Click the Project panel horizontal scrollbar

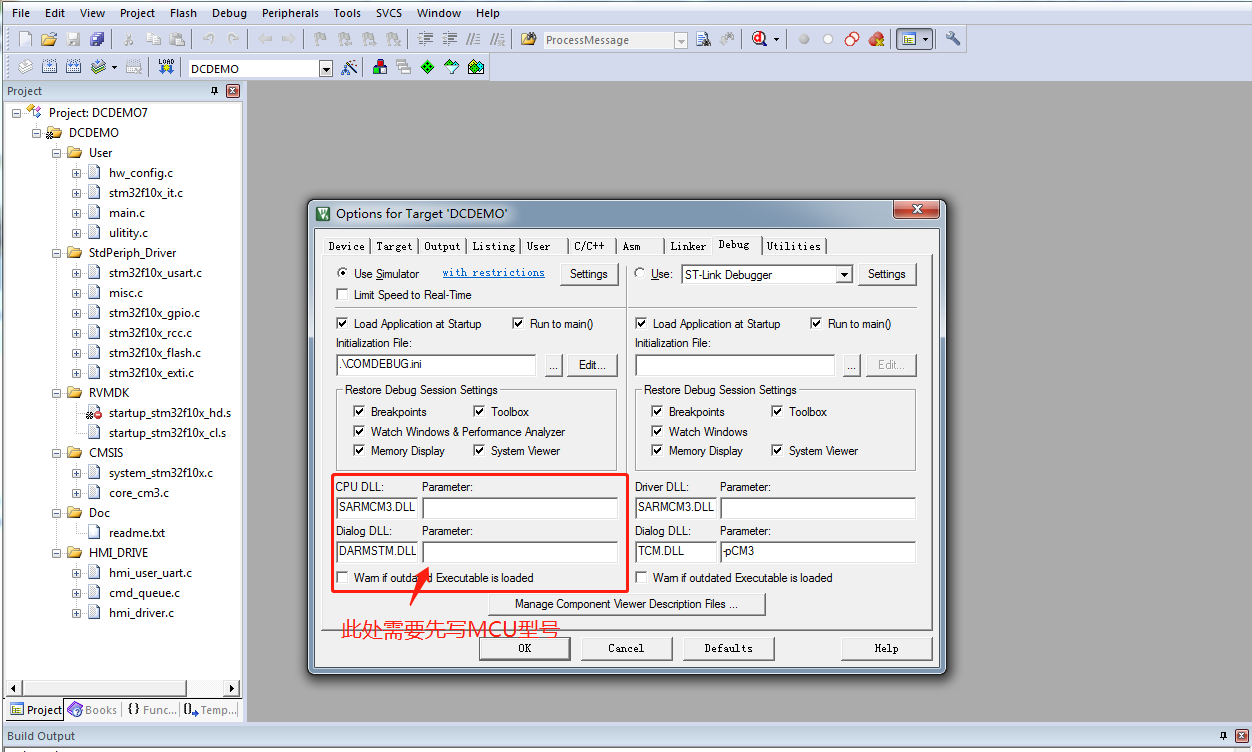coord(120,688)
